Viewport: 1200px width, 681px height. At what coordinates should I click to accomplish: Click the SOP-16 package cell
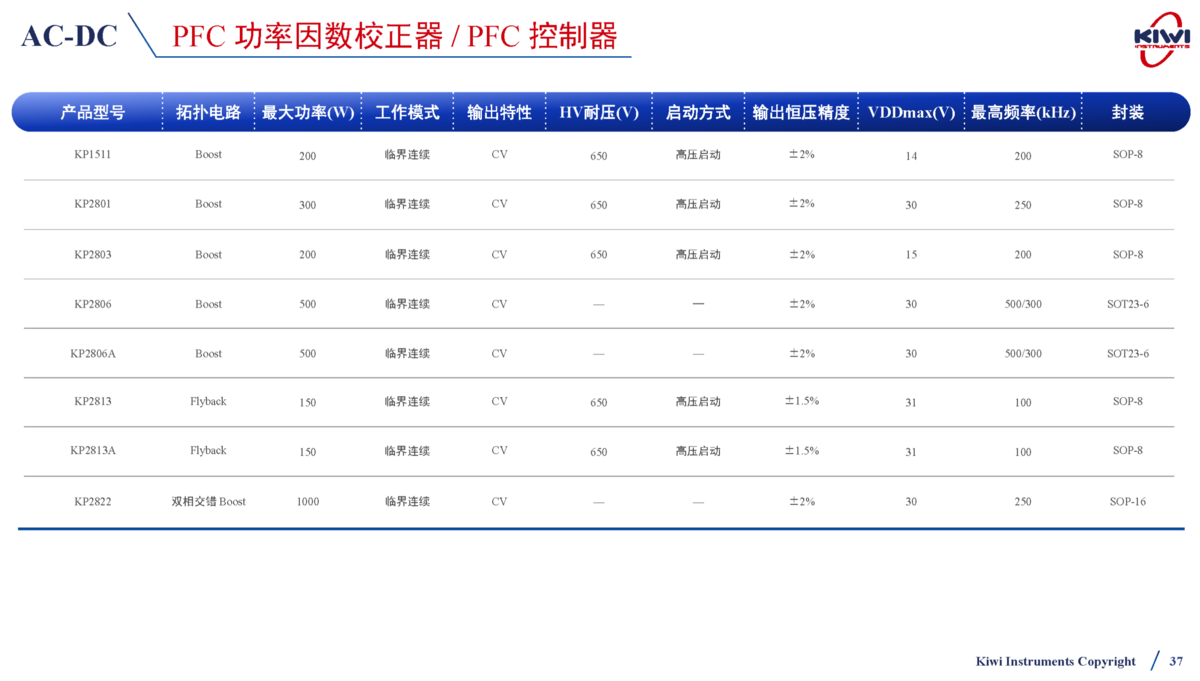[x=1128, y=501]
